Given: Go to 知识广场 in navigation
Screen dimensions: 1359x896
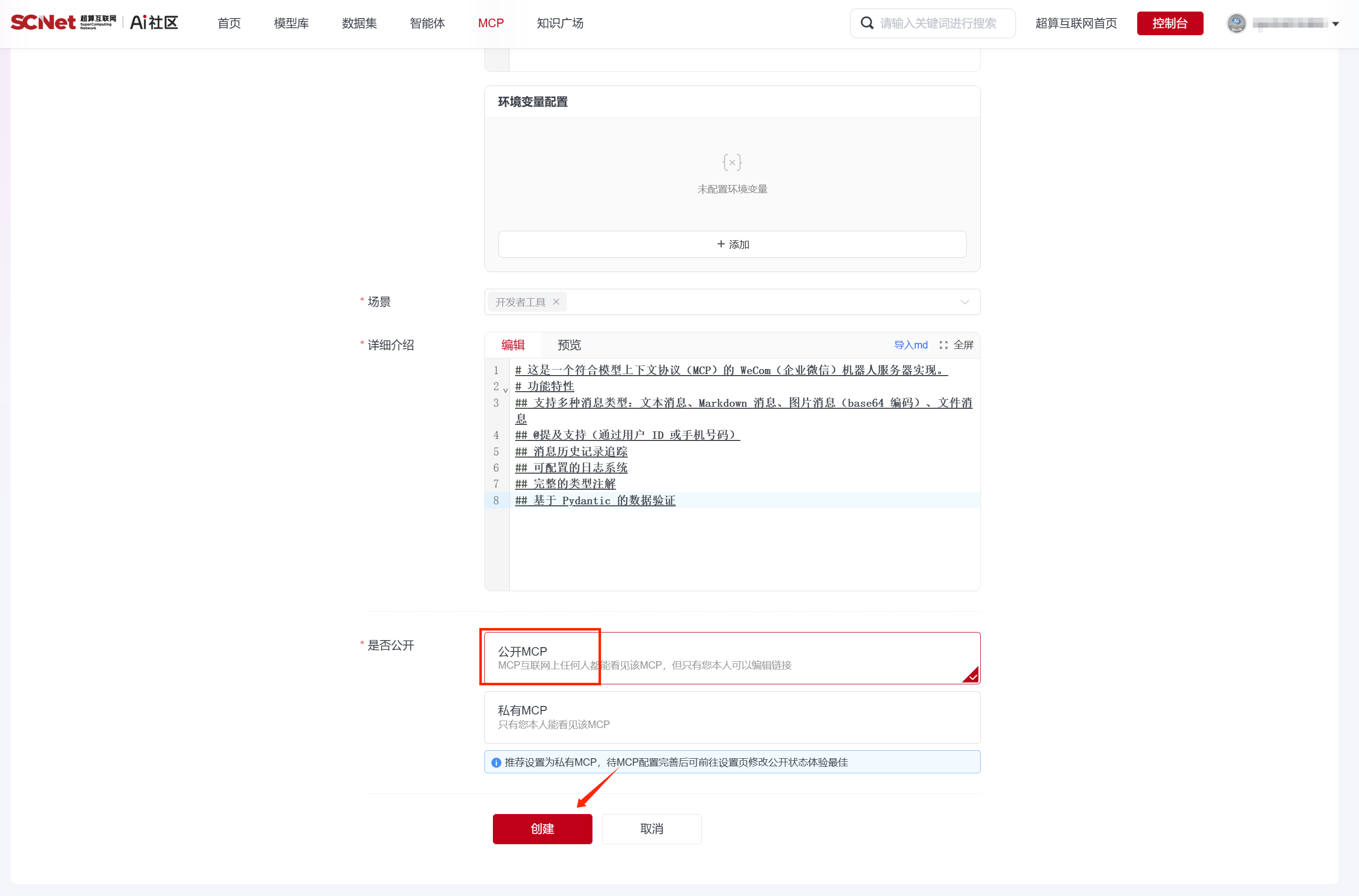Looking at the screenshot, I should [x=559, y=24].
